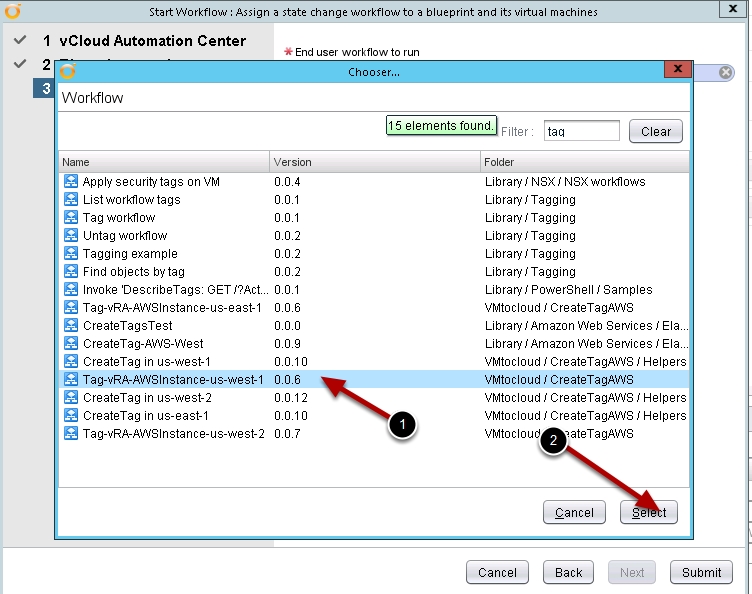
Task: Click the Back button
Action: 568,572
